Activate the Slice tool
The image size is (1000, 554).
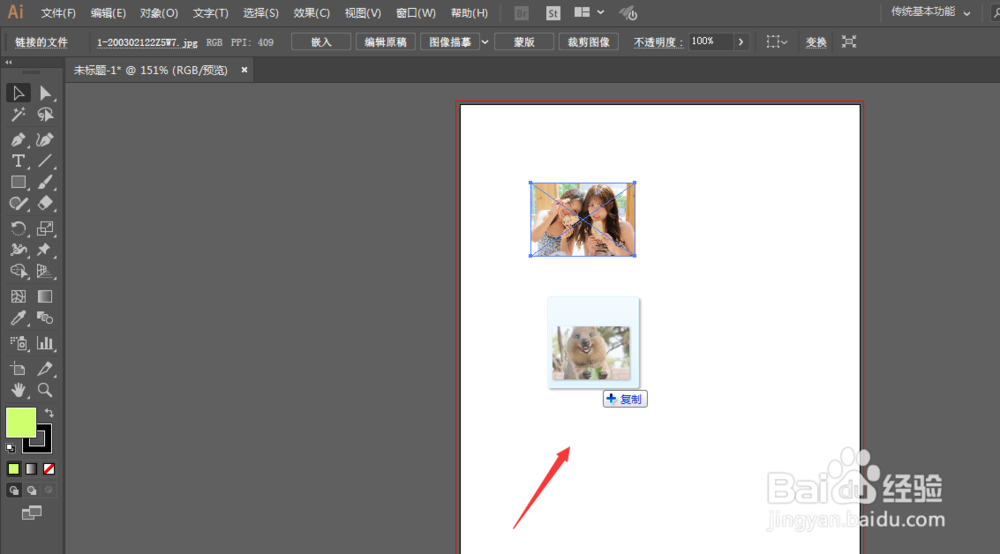tap(45, 368)
